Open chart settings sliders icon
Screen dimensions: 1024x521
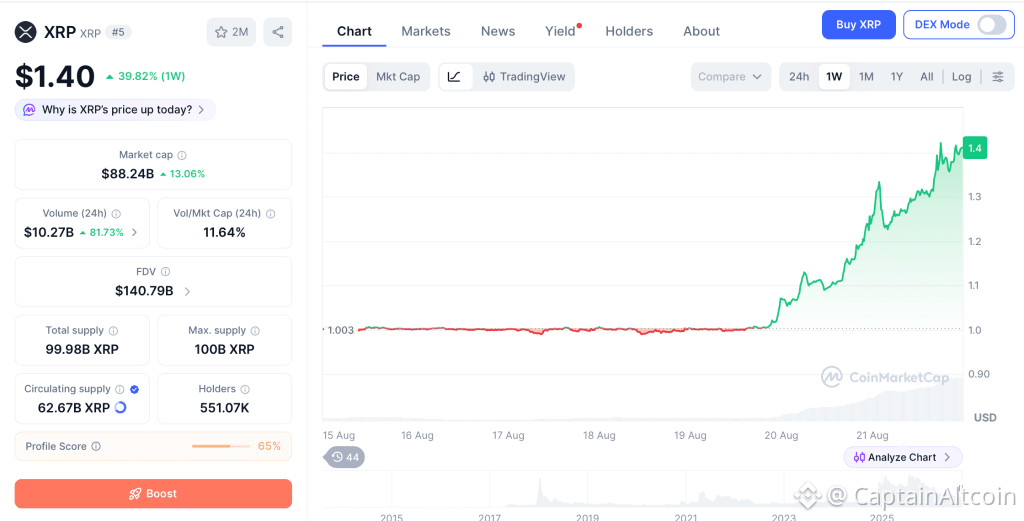pyautogui.click(x=998, y=76)
